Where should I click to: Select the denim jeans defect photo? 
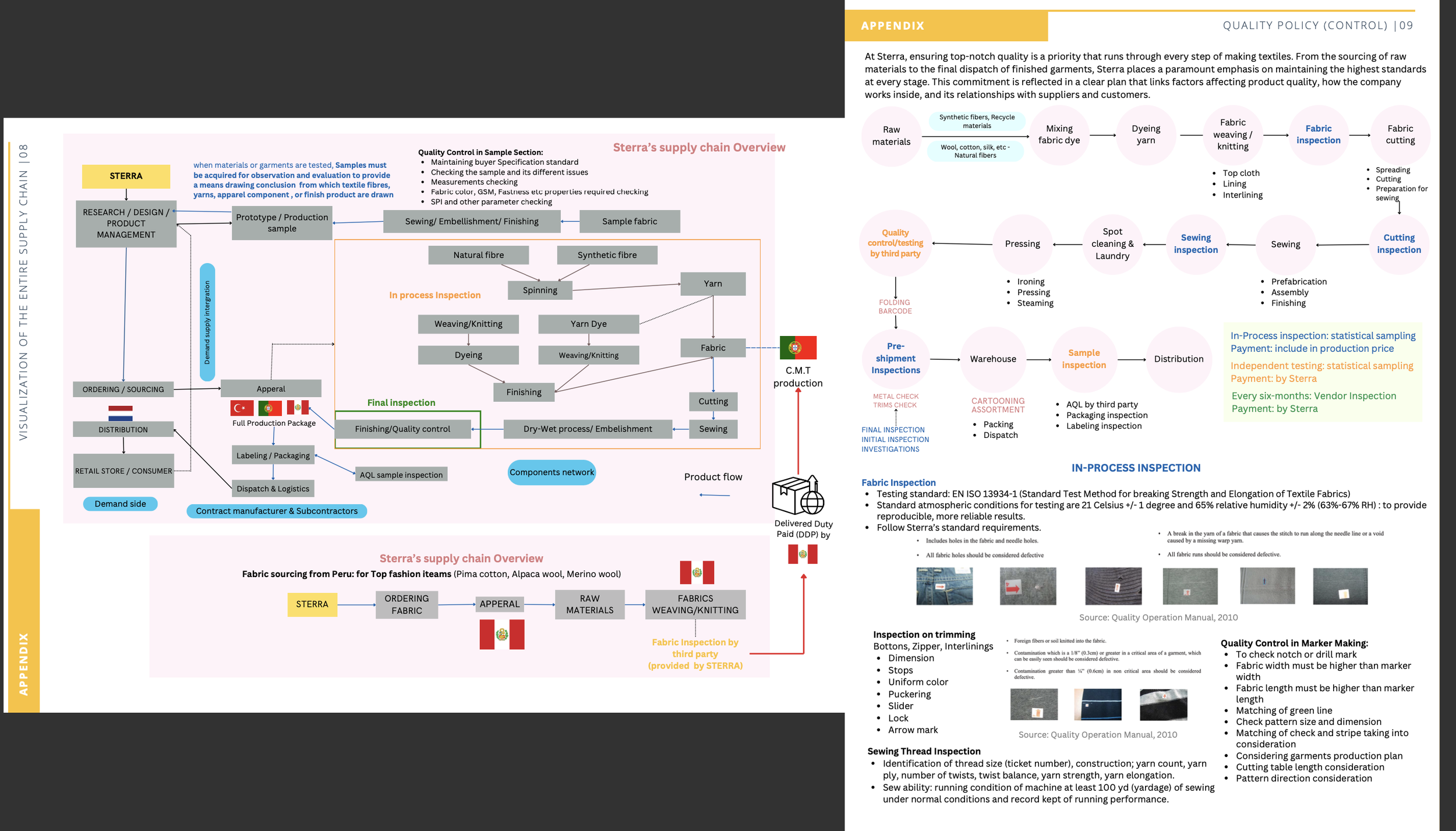944,586
